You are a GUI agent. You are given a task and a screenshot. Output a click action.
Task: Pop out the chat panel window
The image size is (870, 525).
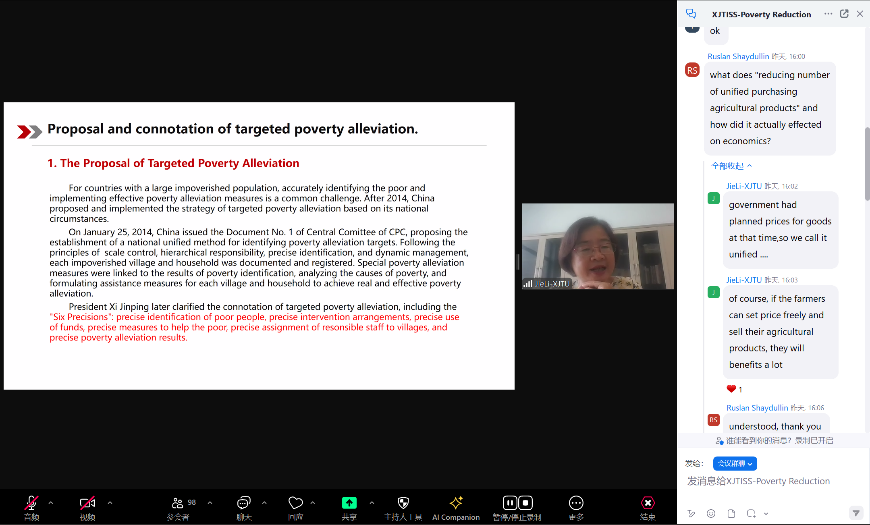click(x=844, y=14)
